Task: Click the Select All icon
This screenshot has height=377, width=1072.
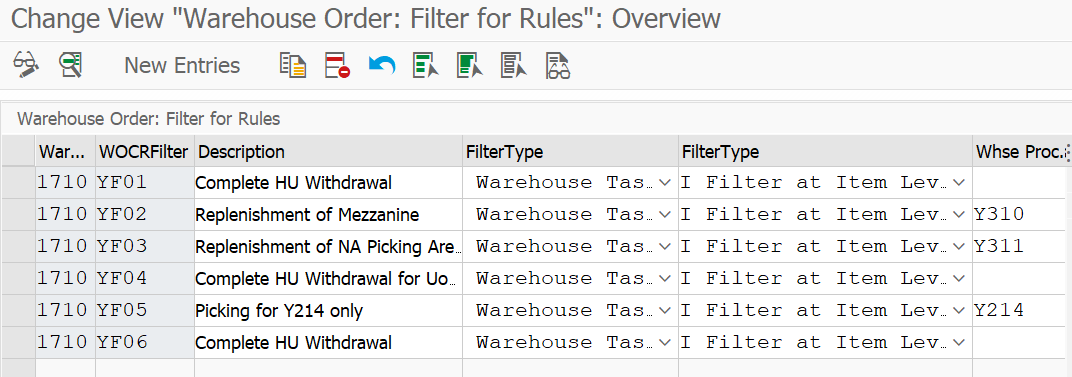Action: [x=425, y=65]
